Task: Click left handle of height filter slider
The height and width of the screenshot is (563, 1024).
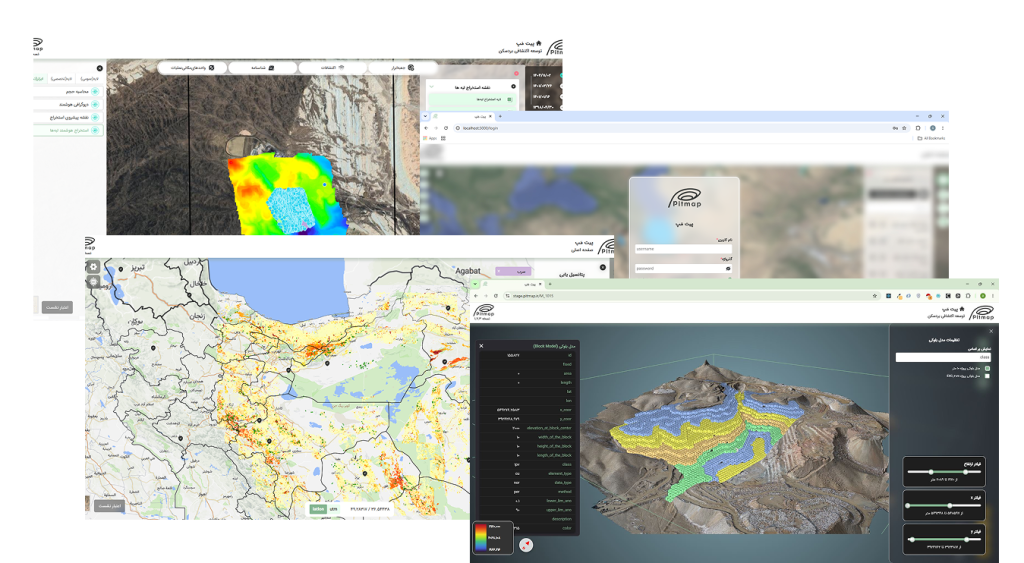Action: [931, 472]
